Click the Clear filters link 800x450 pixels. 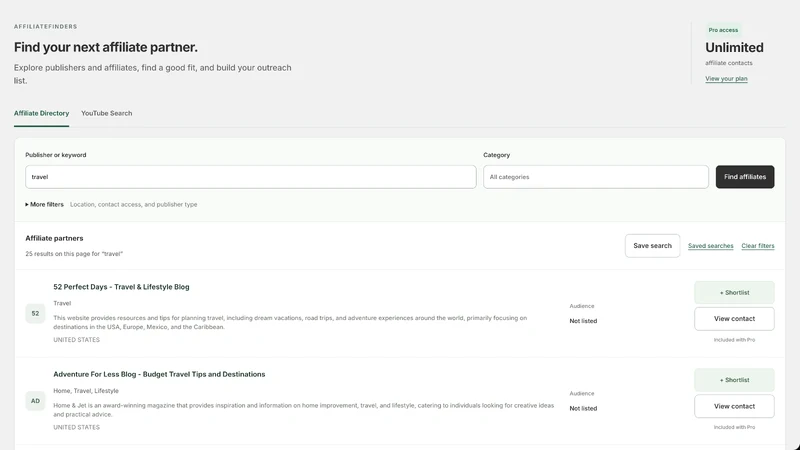(x=758, y=246)
